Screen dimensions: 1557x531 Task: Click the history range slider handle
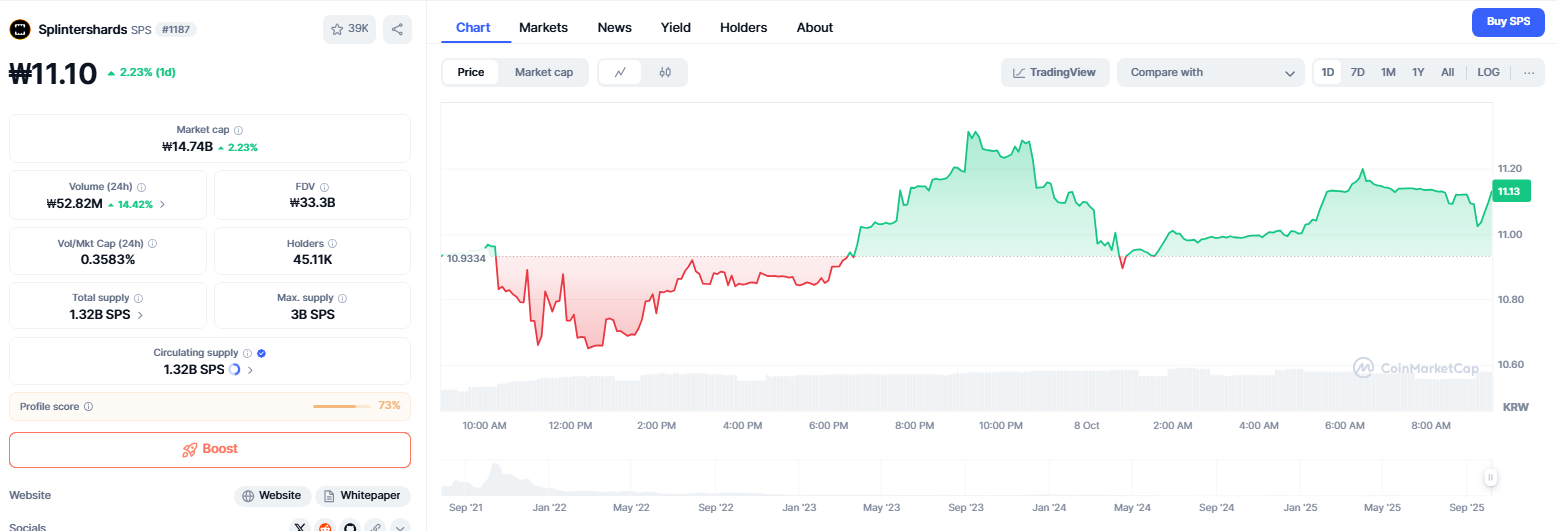[x=1490, y=478]
